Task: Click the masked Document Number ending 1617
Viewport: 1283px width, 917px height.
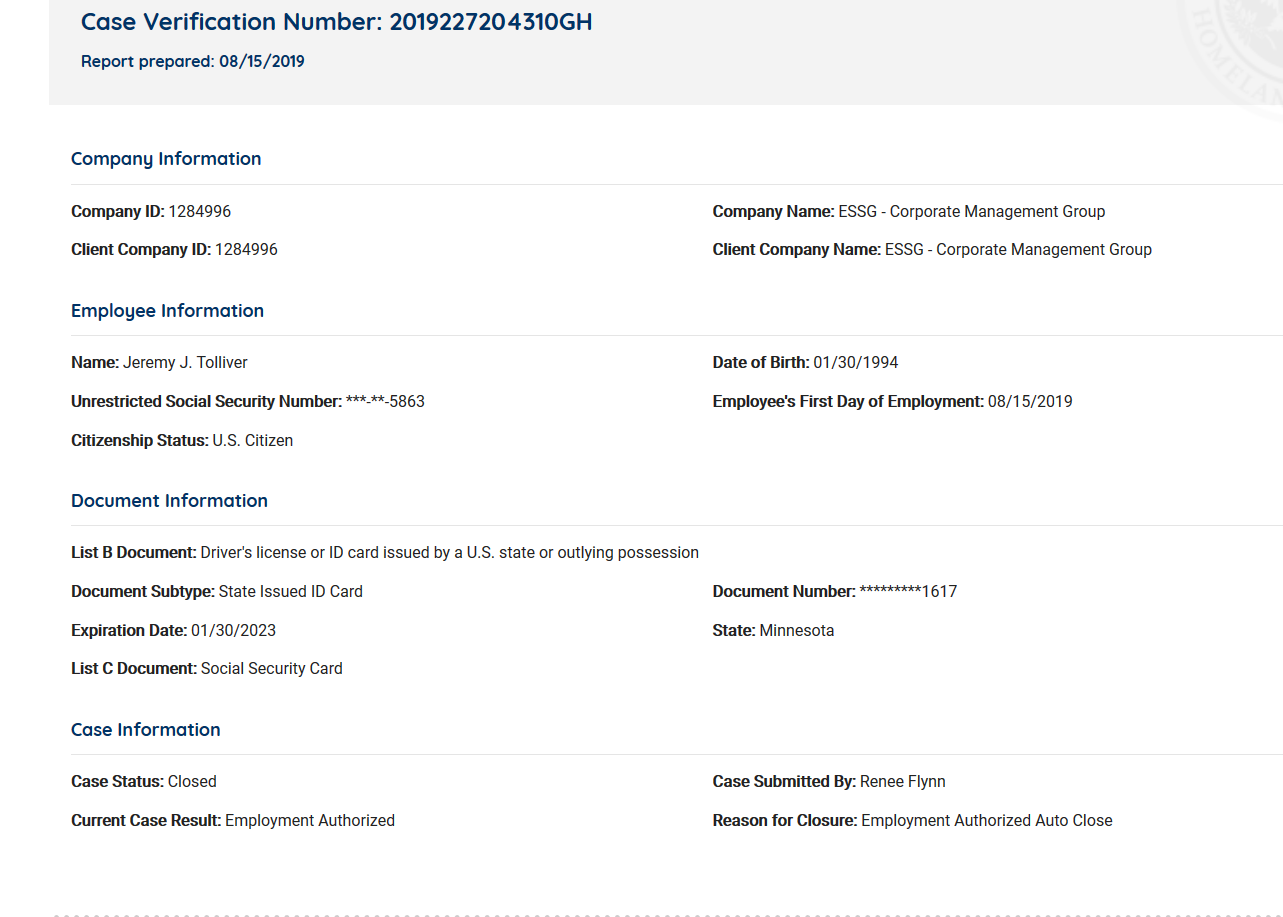Action: [x=908, y=592]
